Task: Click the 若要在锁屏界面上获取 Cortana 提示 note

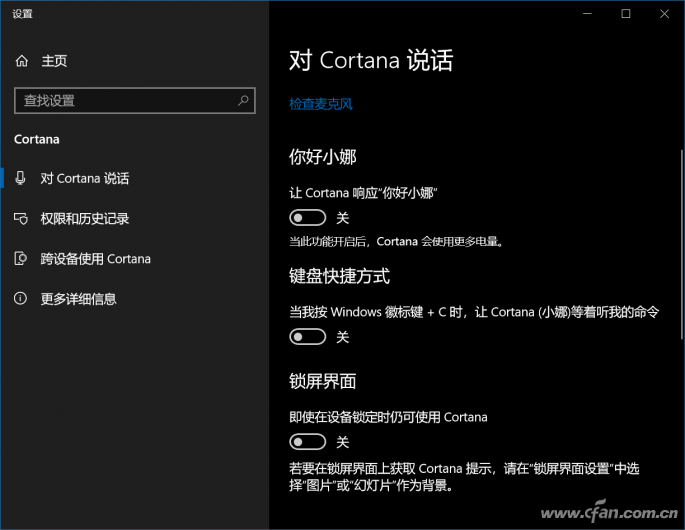Action: 464,476
